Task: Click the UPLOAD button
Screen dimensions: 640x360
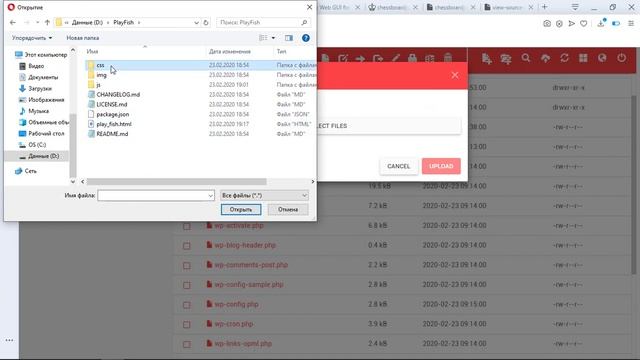Action: tap(441, 166)
